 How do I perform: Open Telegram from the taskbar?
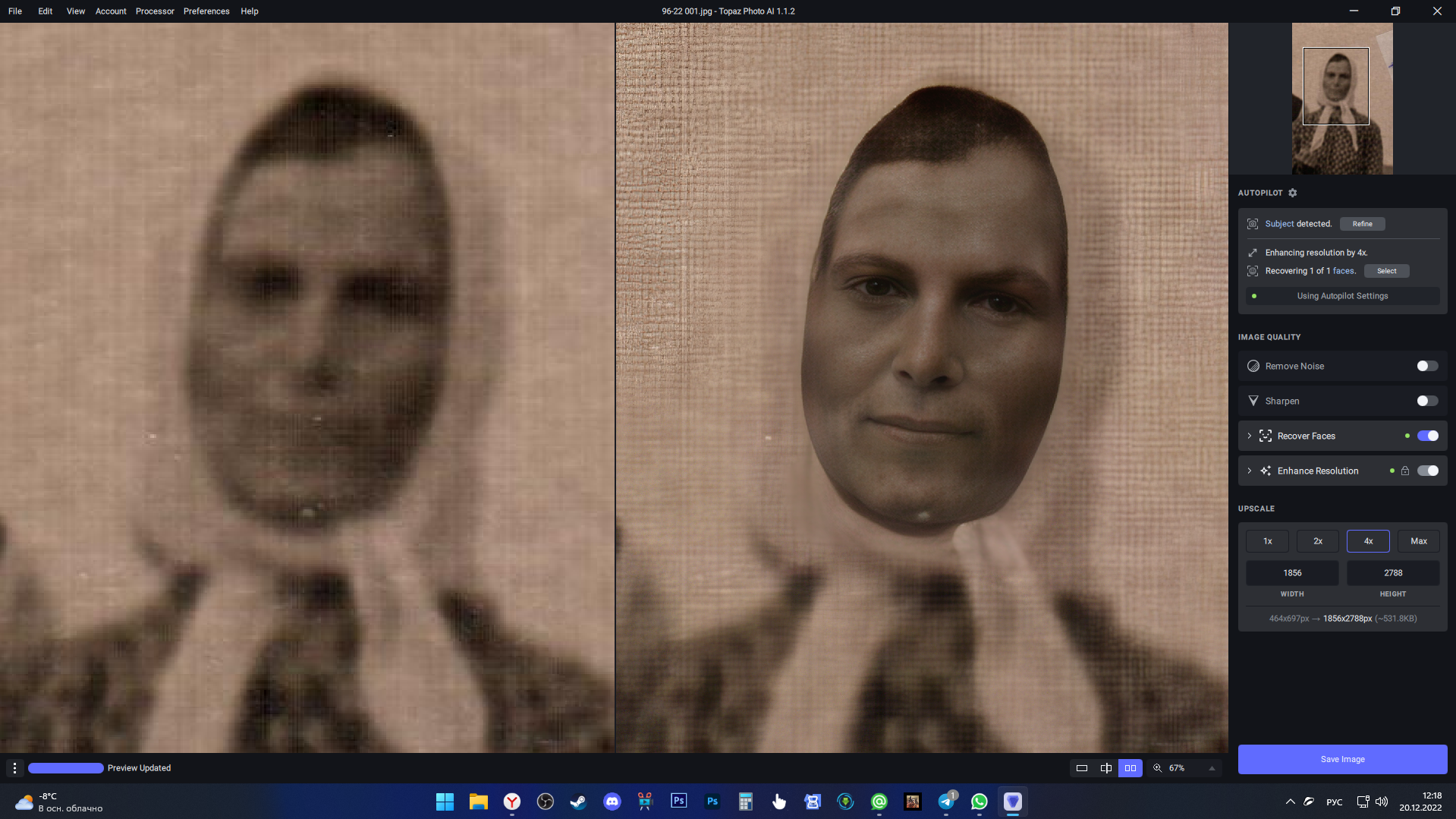pyautogui.click(x=946, y=802)
